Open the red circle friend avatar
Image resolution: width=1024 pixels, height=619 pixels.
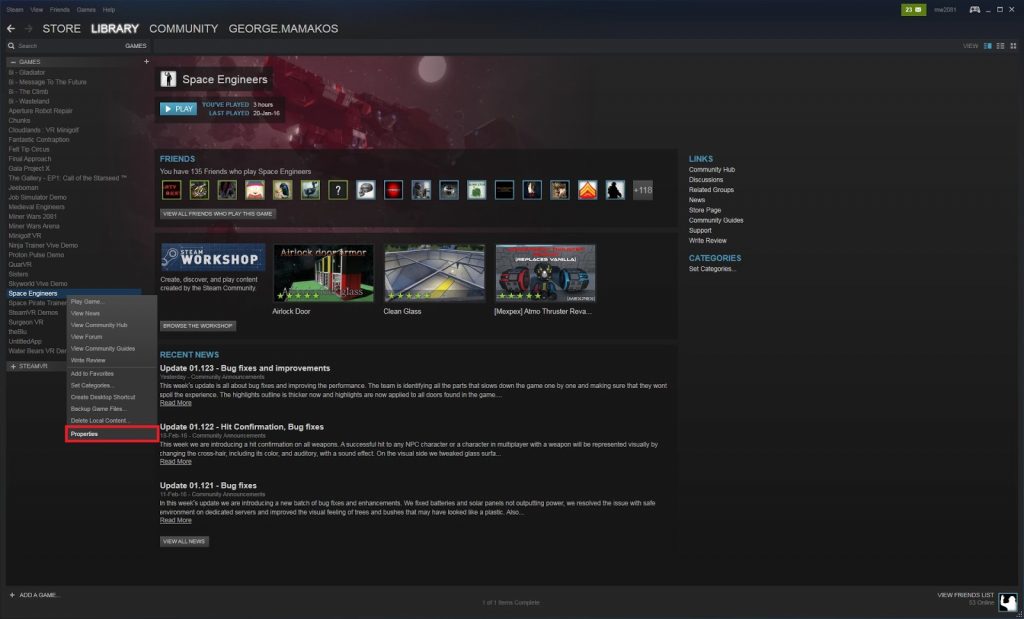[x=393, y=190]
